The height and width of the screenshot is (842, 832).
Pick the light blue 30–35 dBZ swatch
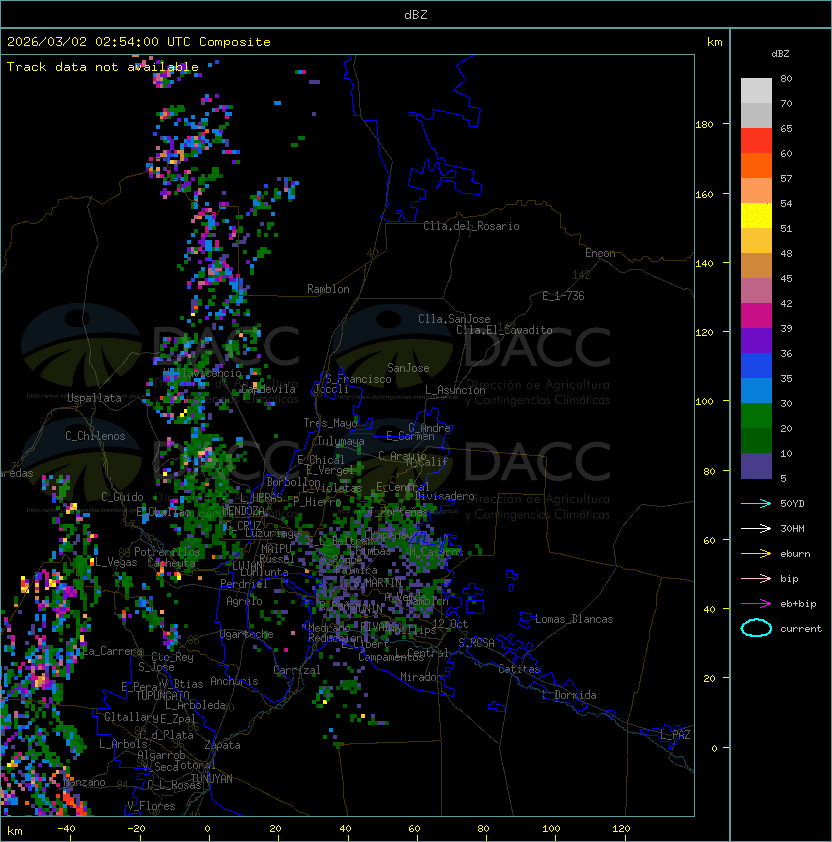(756, 390)
